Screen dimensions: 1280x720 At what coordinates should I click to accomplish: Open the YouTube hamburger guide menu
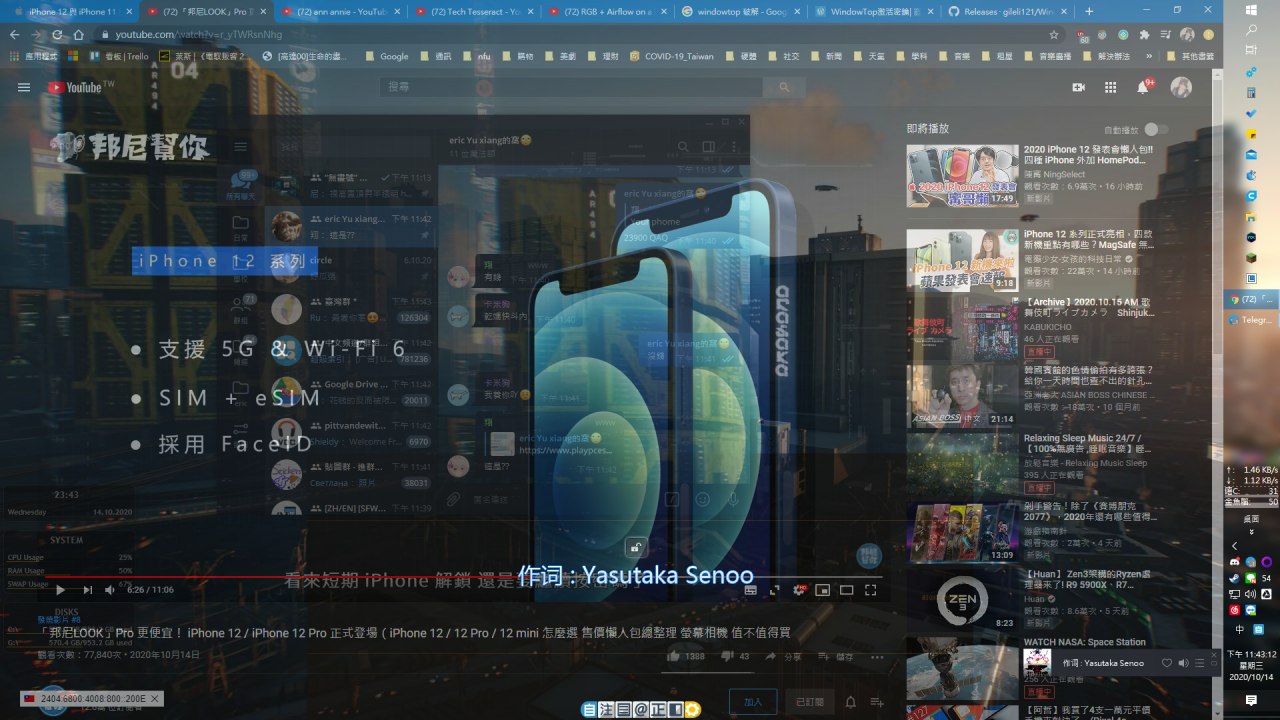click(24, 87)
